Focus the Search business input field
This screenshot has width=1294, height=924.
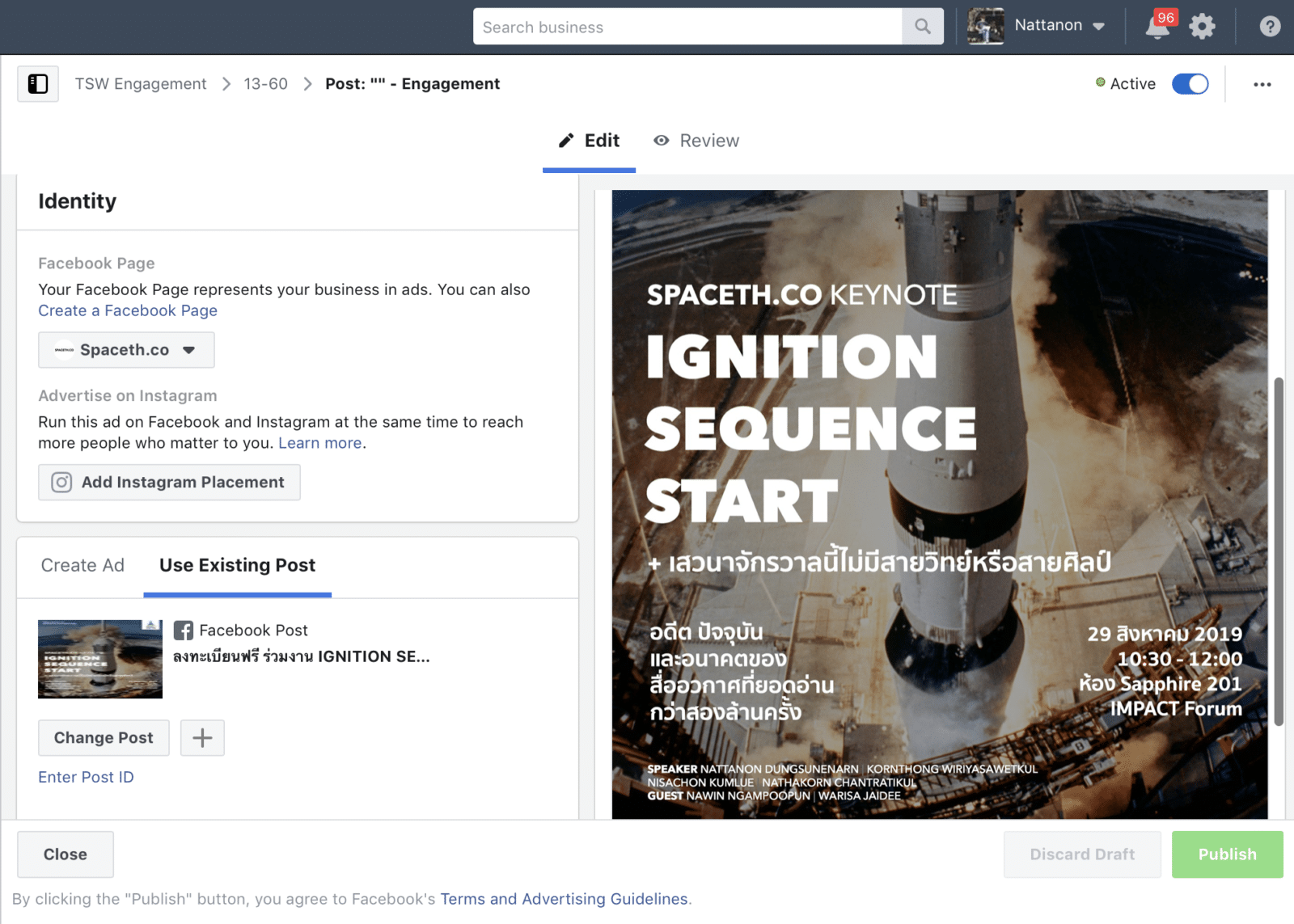tap(687, 27)
